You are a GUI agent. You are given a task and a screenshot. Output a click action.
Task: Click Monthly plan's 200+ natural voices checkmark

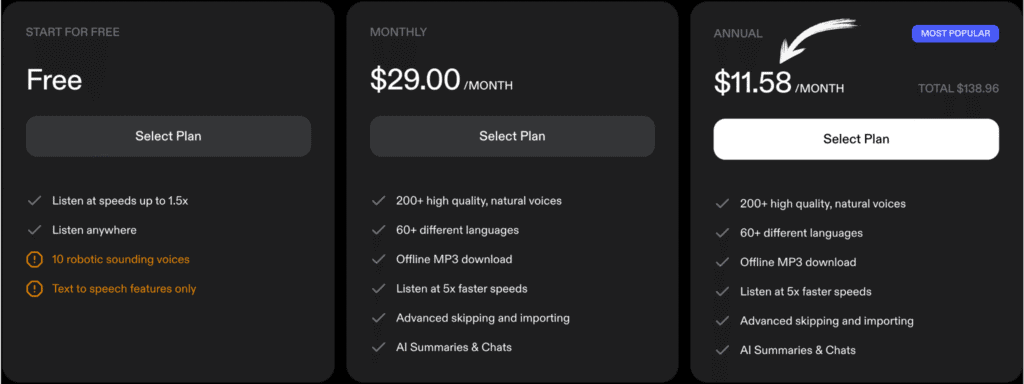[378, 201]
